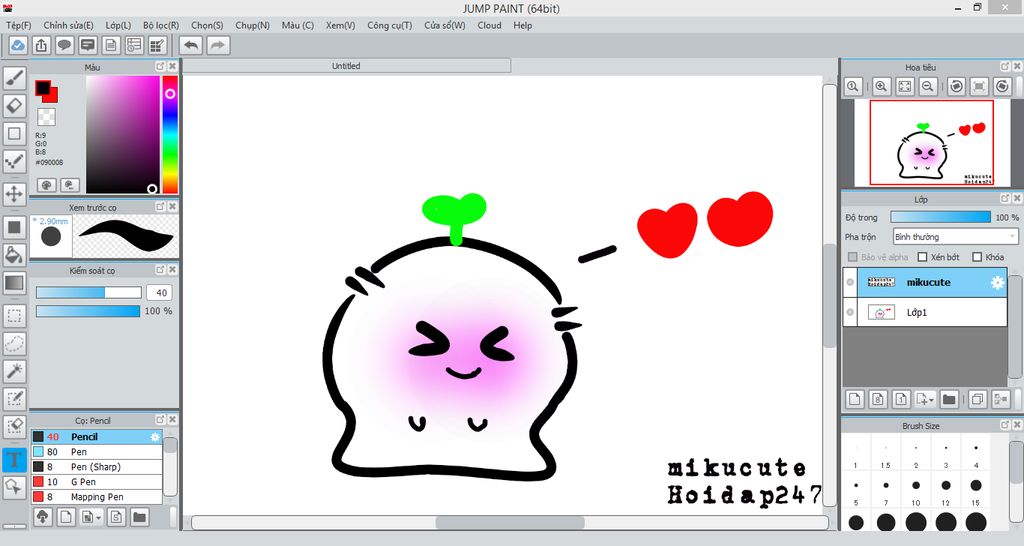Click the brush size value field 40
Screen dimensions: 1024x546
[161, 293]
